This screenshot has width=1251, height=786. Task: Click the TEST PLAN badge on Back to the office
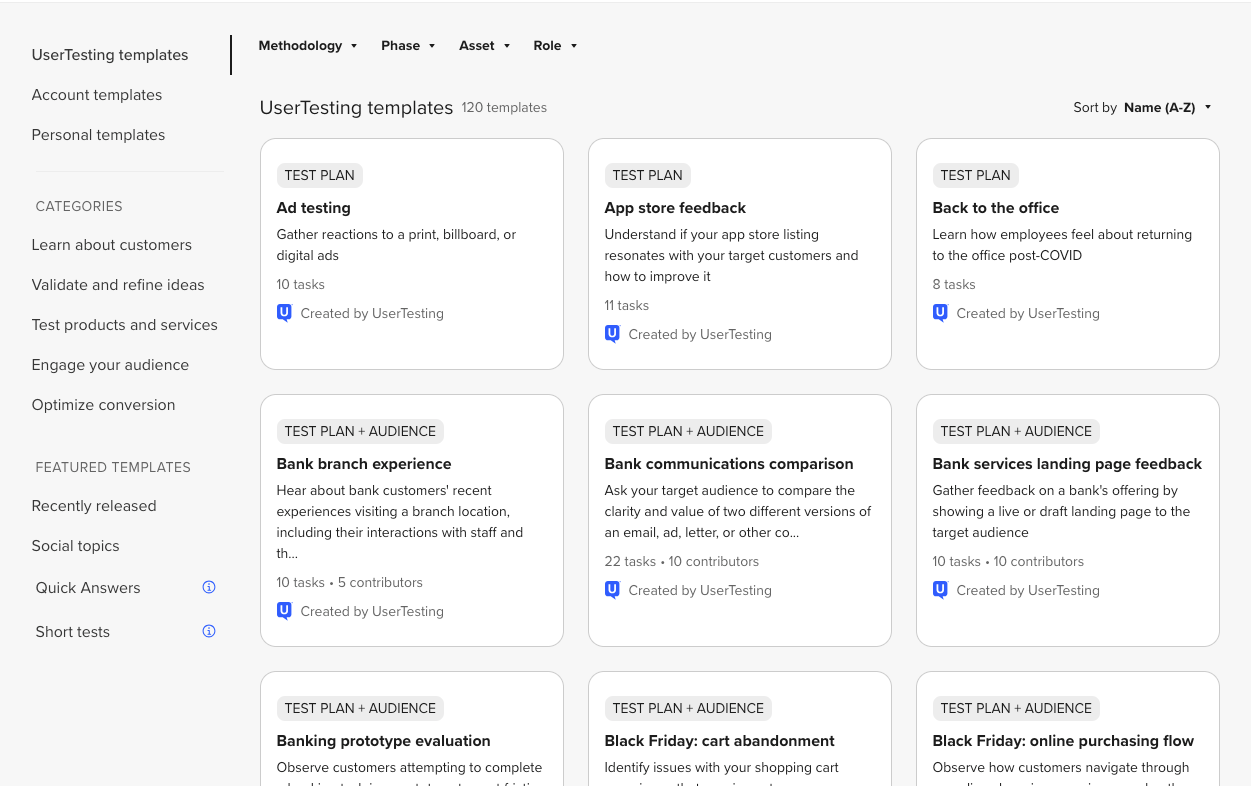click(x=976, y=175)
